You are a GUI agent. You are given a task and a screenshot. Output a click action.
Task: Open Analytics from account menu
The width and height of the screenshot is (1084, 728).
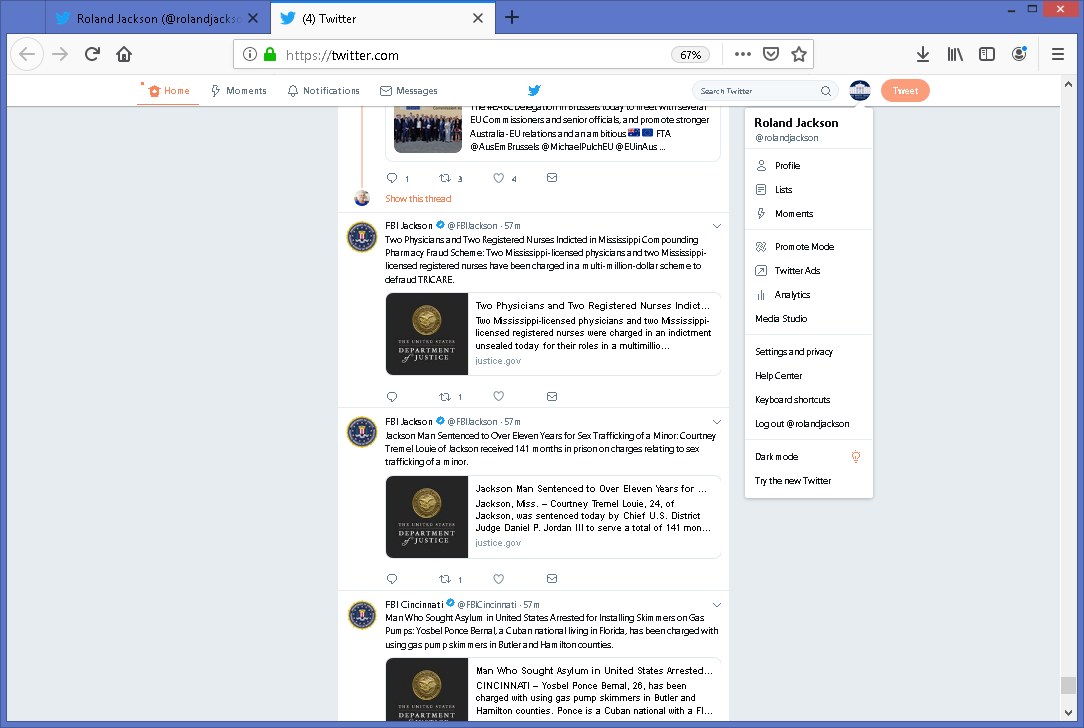[808, 295]
